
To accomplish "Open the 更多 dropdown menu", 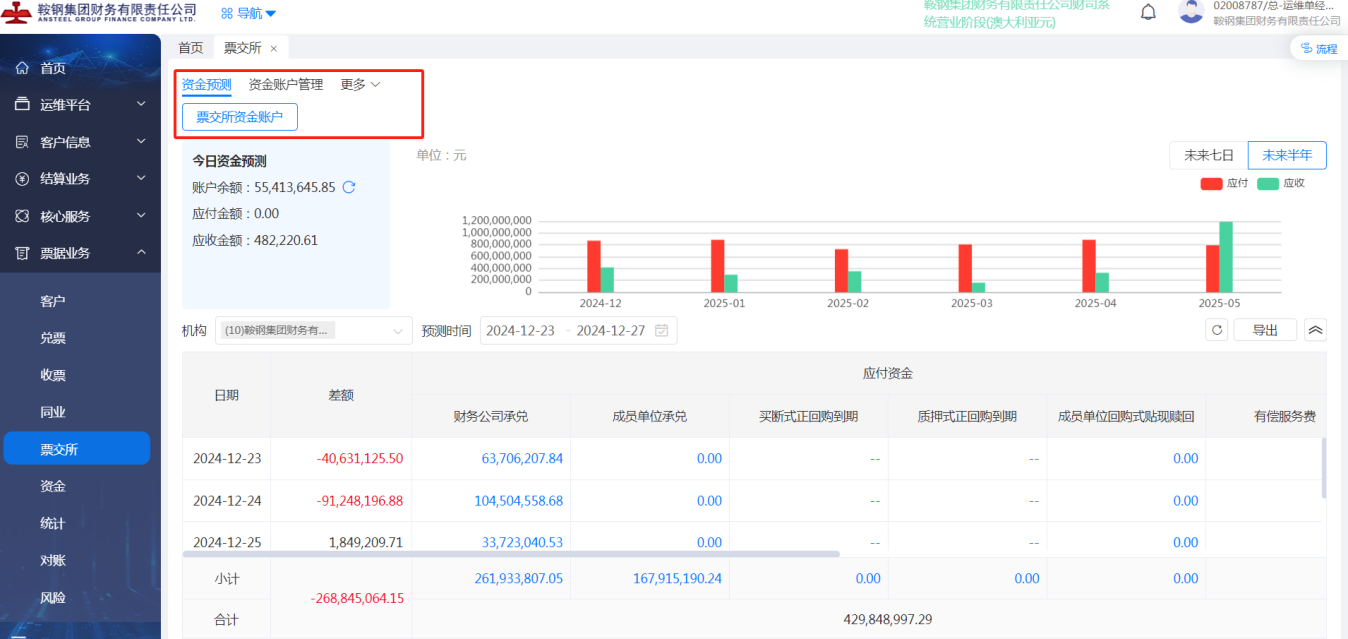I will (x=360, y=85).
